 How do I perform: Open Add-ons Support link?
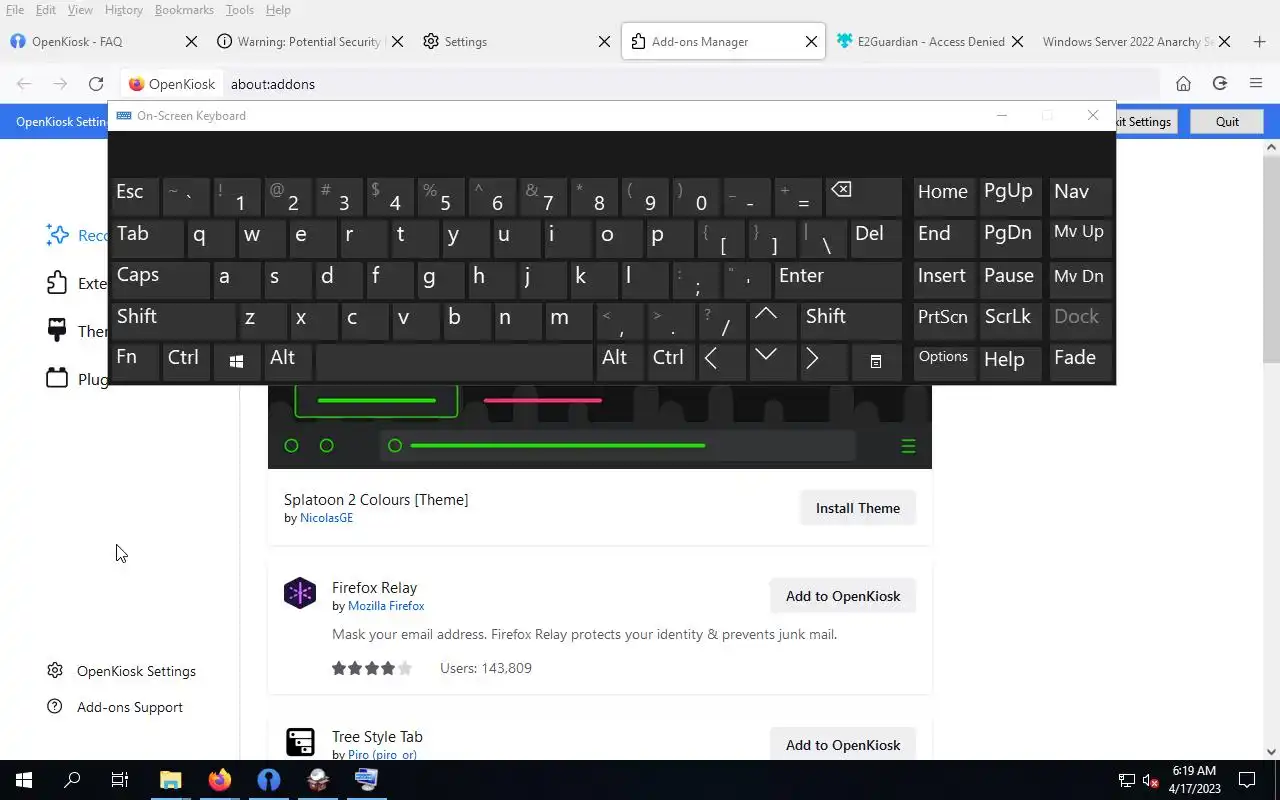pos(130,707)
